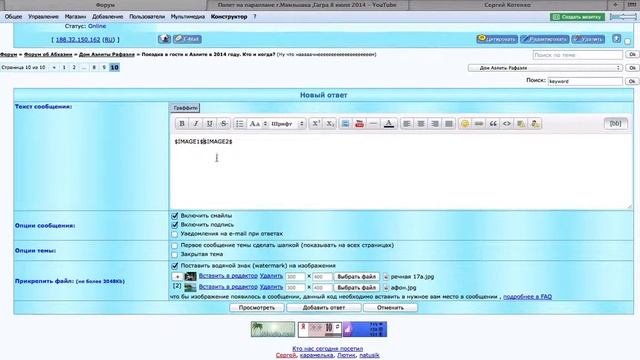Open the 'Мультимедиа' menu

tap(188, 17)
